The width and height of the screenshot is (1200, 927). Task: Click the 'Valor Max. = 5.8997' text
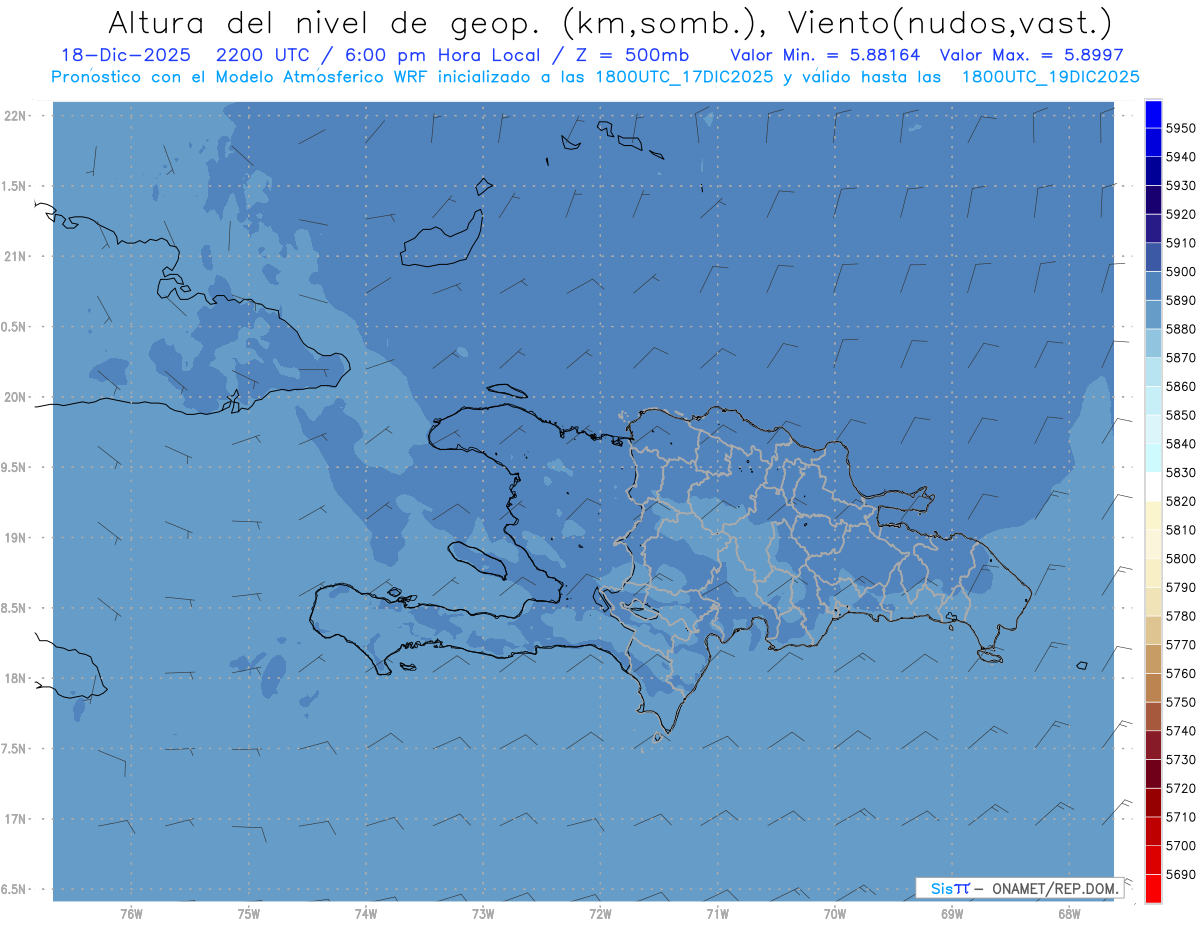coord(1030,56)
